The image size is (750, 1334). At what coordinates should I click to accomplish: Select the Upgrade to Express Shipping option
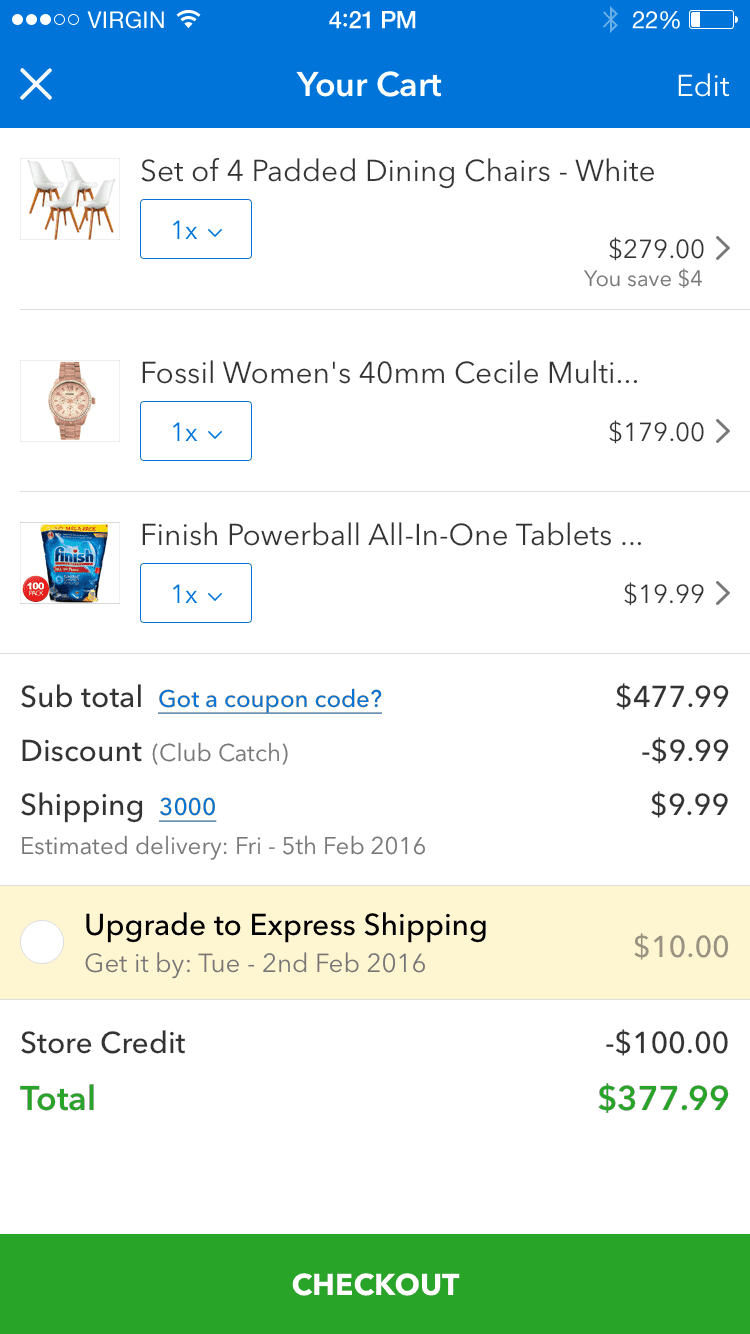(42, 942)
